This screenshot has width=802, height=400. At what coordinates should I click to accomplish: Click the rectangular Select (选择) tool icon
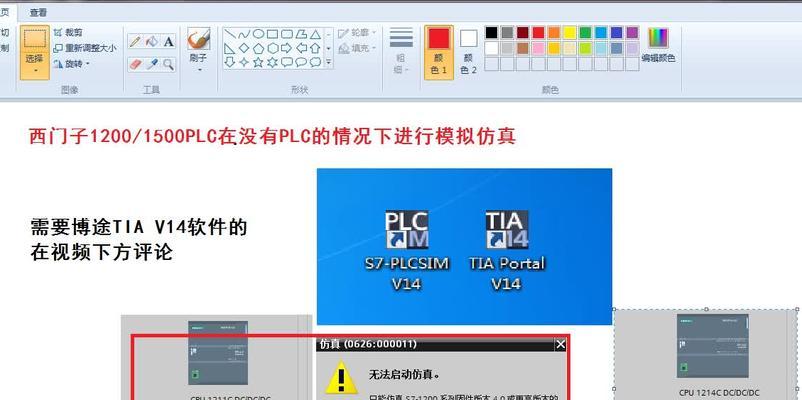point(35,39)
